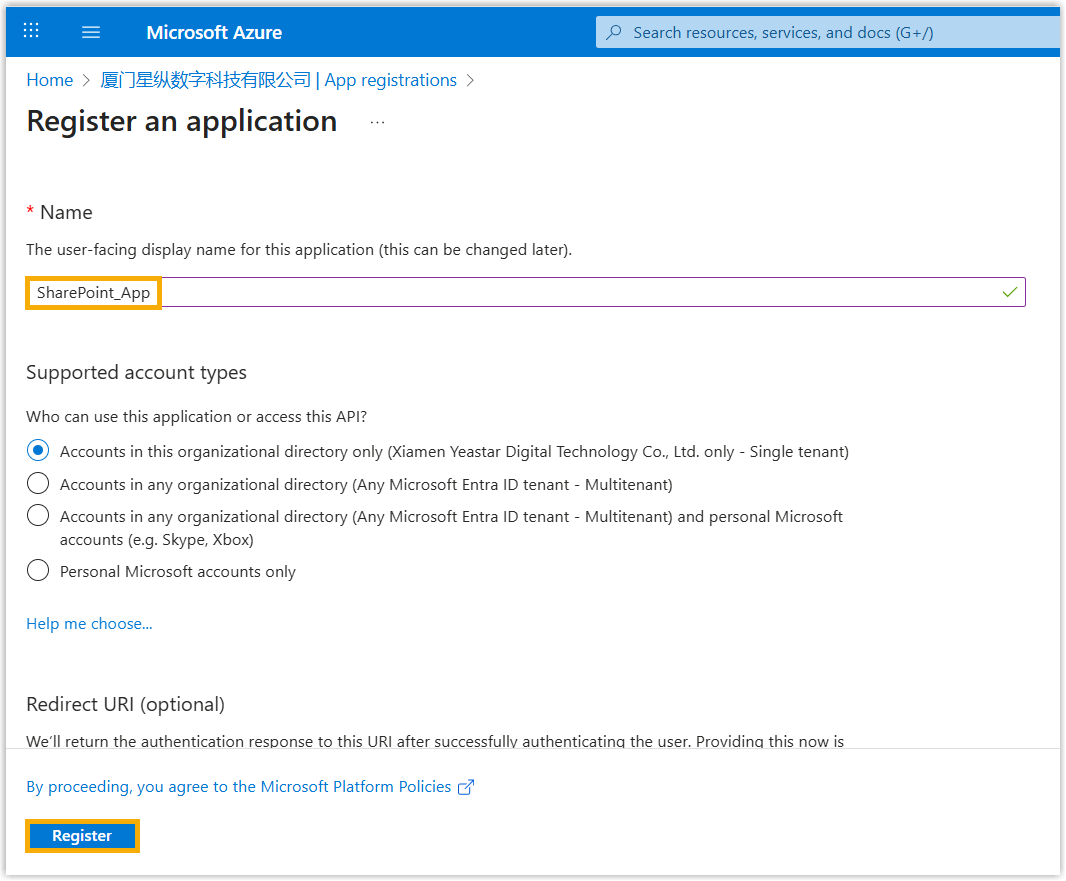Click the chevron after Home breadcrumb
Viewport: 1066px width, 881px height.
87,81
